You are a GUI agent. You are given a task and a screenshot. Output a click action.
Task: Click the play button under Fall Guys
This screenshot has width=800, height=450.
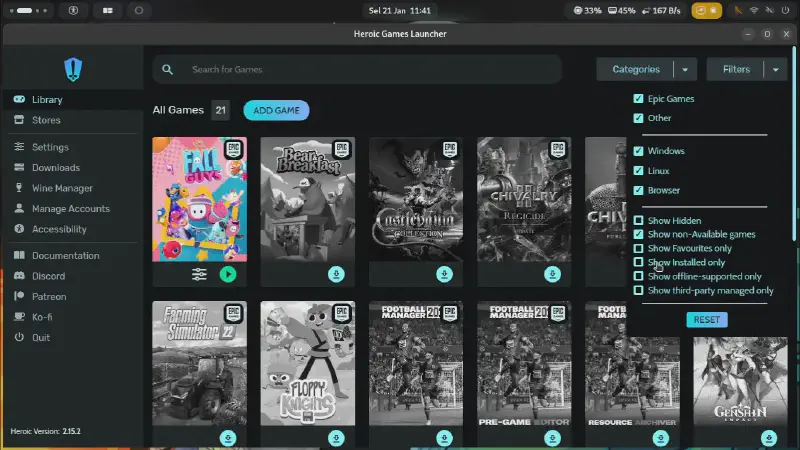click(x=228, y=274)
